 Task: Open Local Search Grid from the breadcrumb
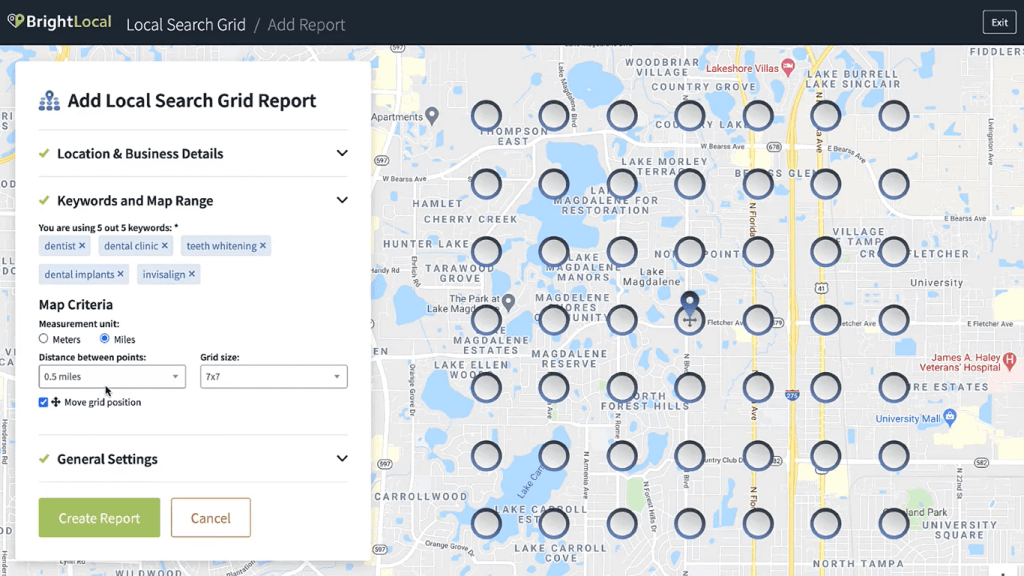click(186, 24)
